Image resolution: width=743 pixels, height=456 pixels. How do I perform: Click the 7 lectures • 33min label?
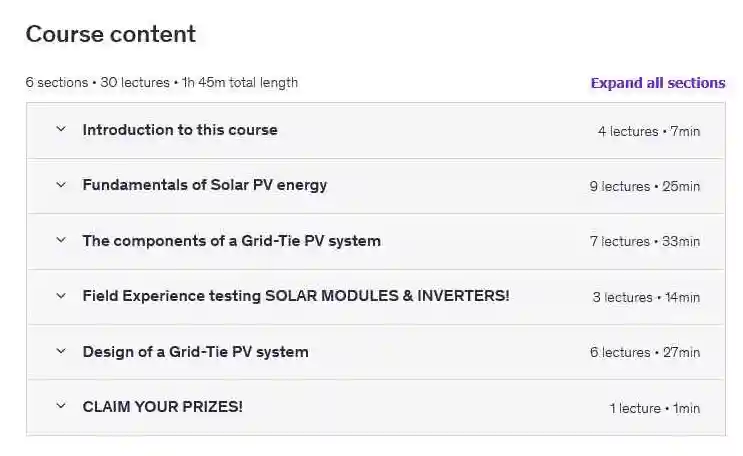pos(645,242)
